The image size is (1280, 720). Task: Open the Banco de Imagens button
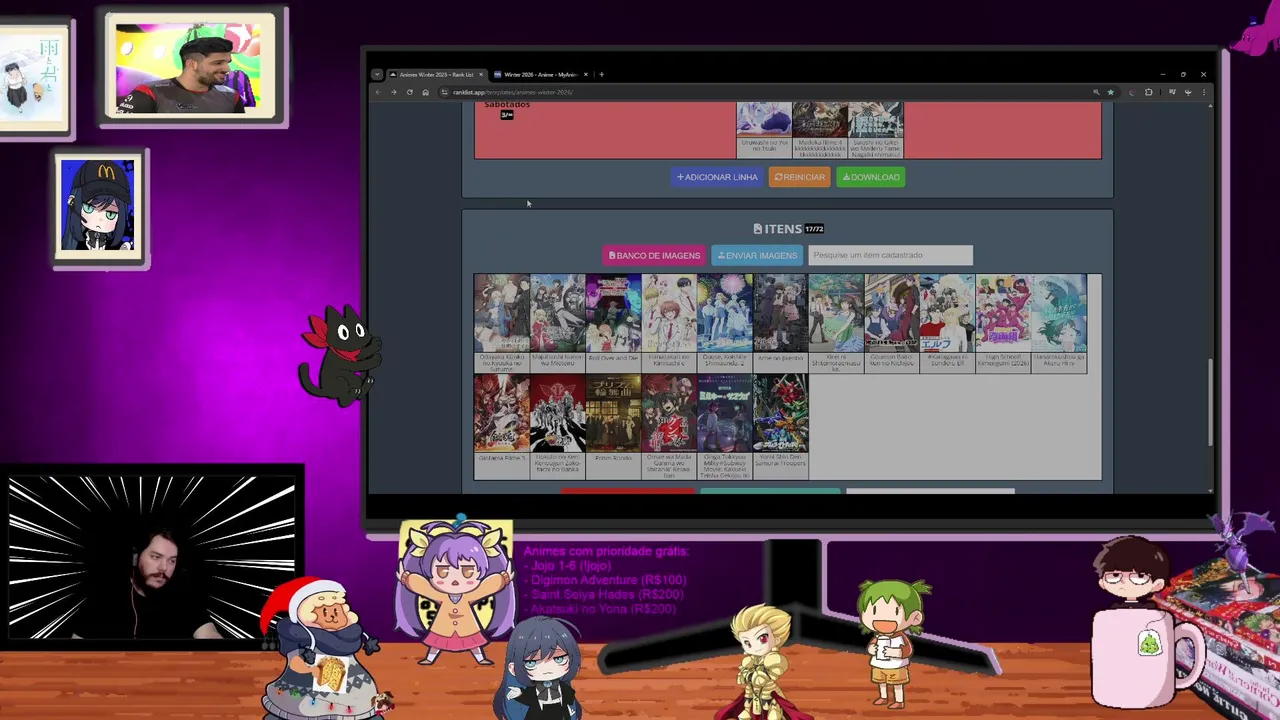pos(654,255)
